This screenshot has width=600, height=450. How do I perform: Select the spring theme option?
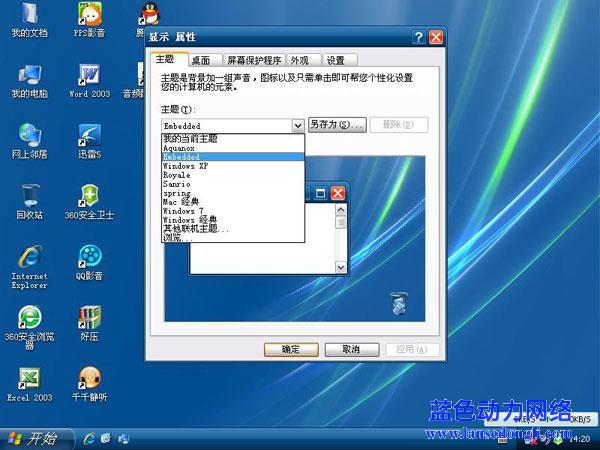pos(233,193)
